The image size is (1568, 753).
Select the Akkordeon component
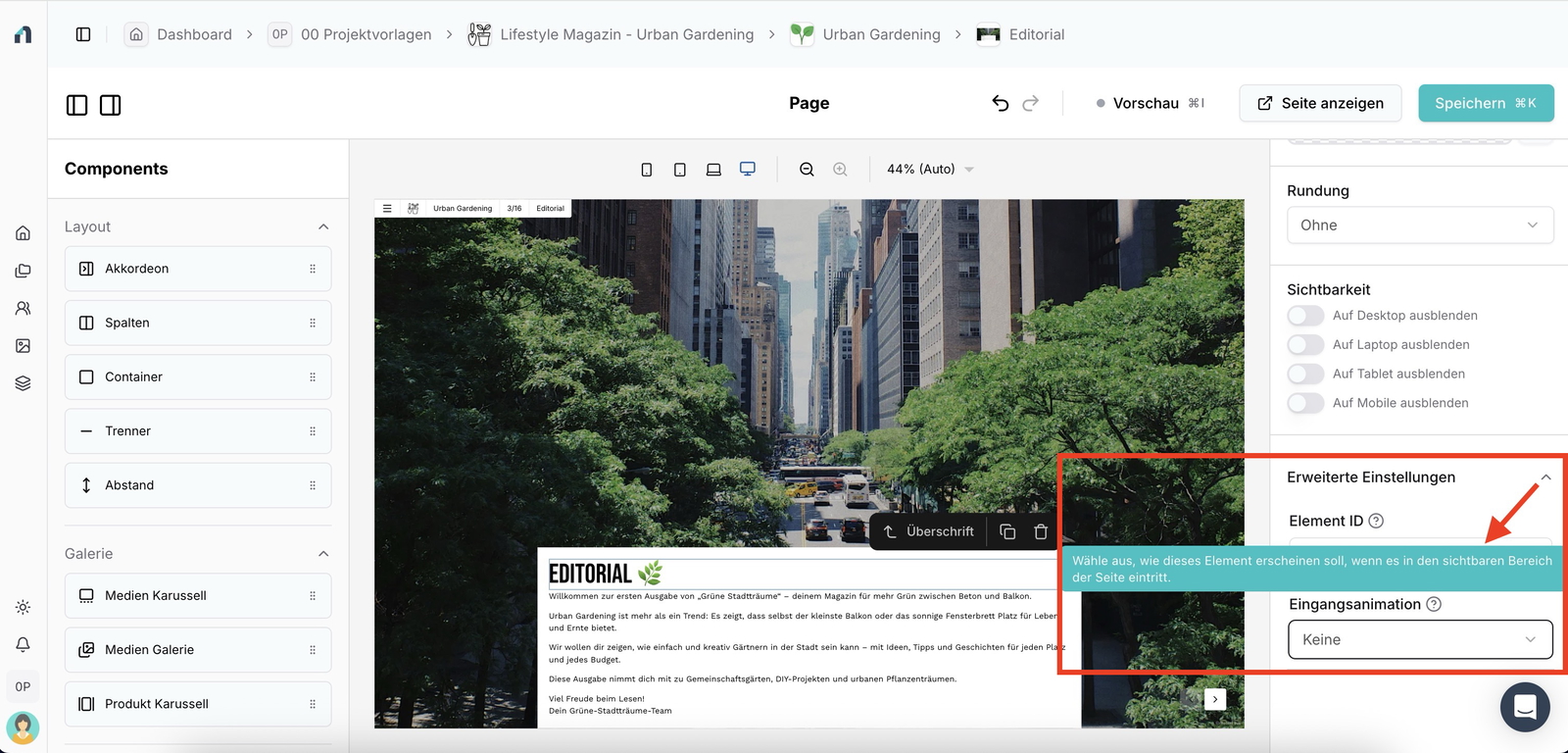point(197,269)
